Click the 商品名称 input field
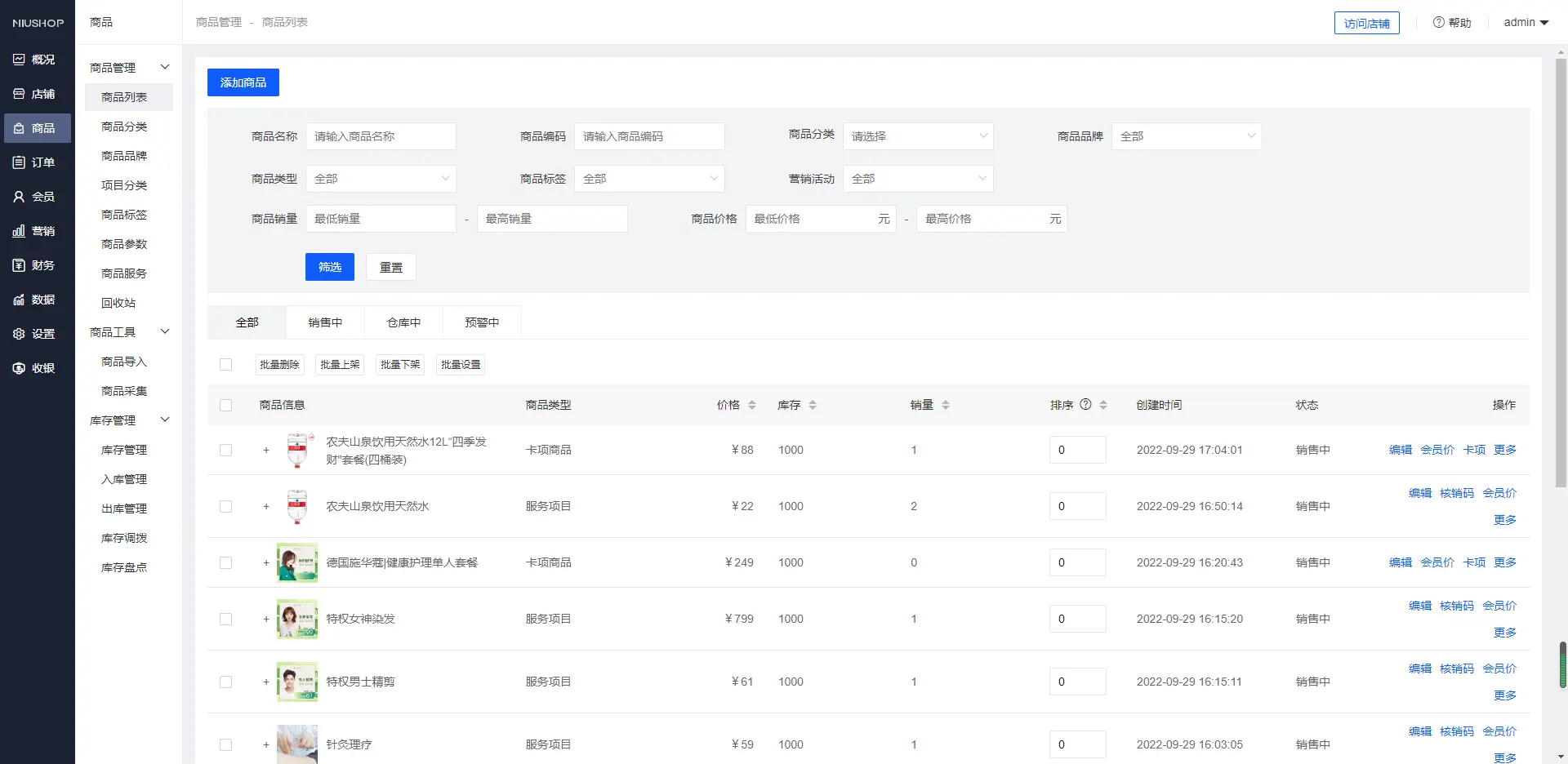This screenshot has height=764, width=1568. [x=381, y=136]
